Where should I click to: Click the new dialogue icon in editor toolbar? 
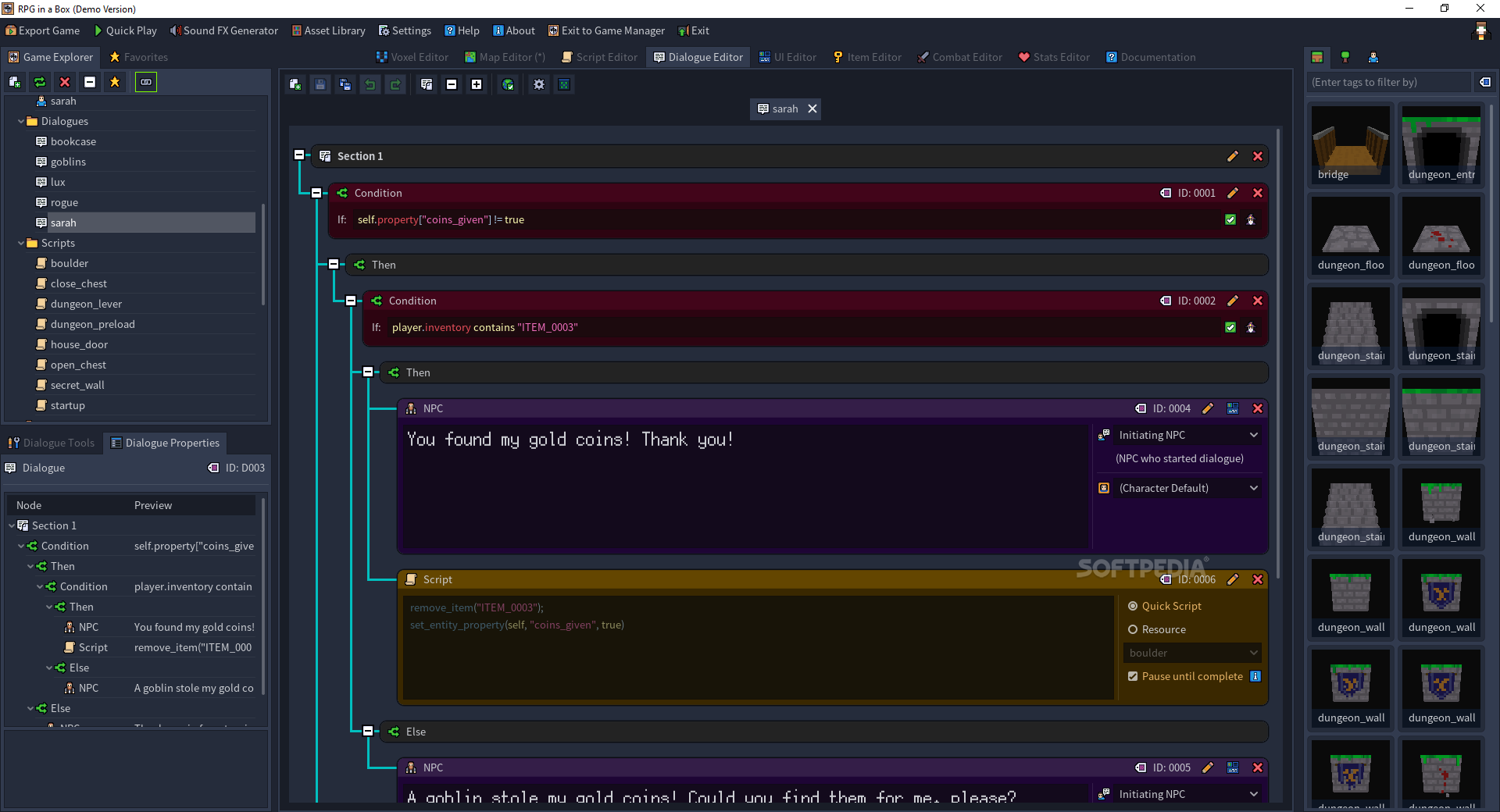295,84
